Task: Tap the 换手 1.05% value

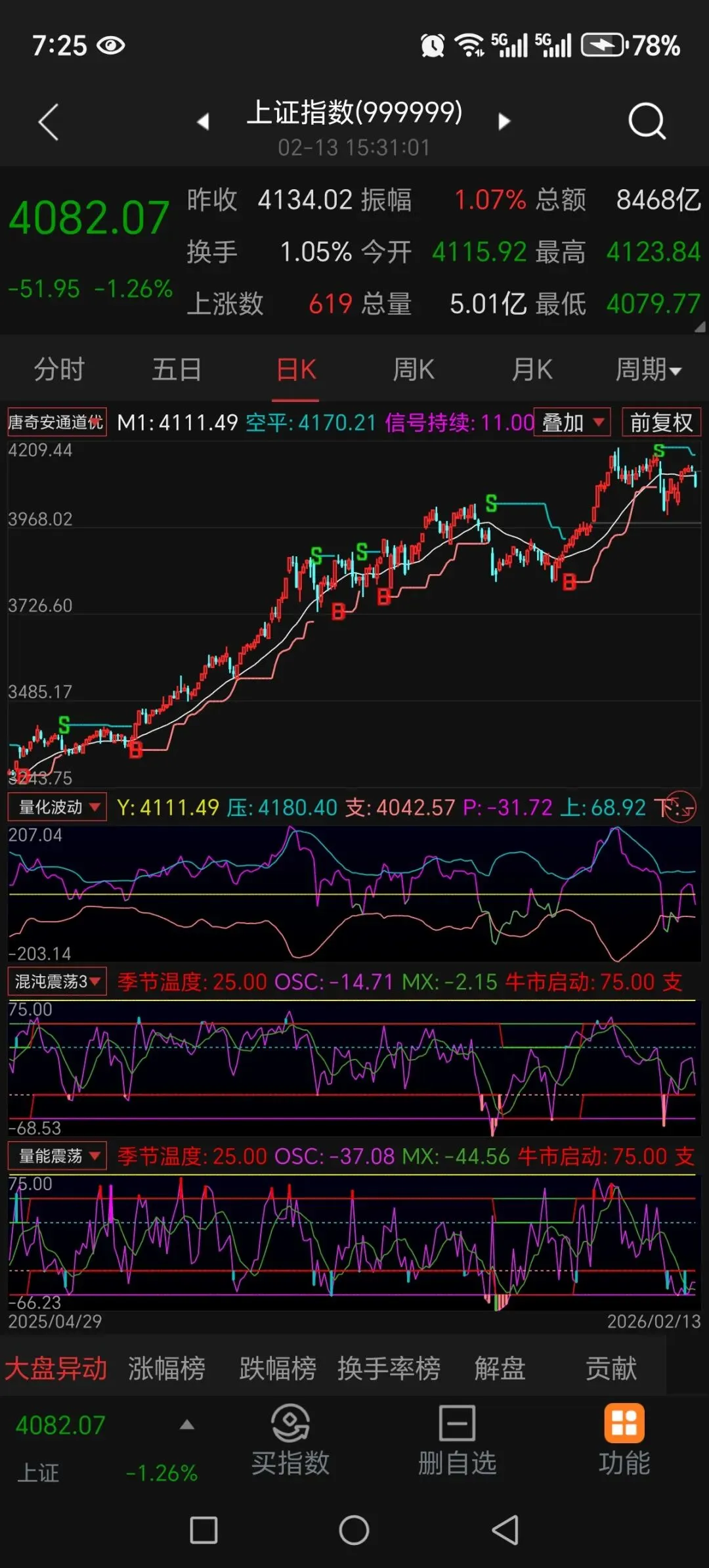Action: (316, 252)
